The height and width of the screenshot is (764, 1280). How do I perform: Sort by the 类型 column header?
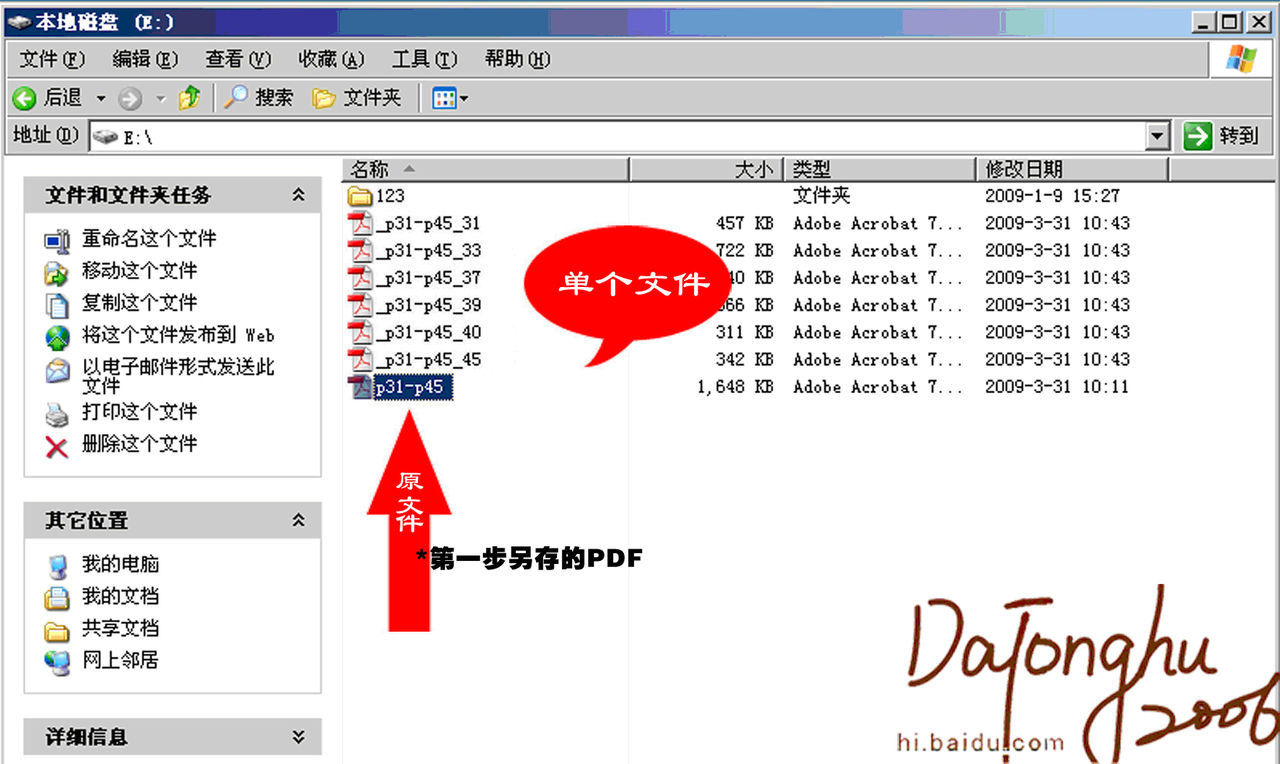[878, 170]
